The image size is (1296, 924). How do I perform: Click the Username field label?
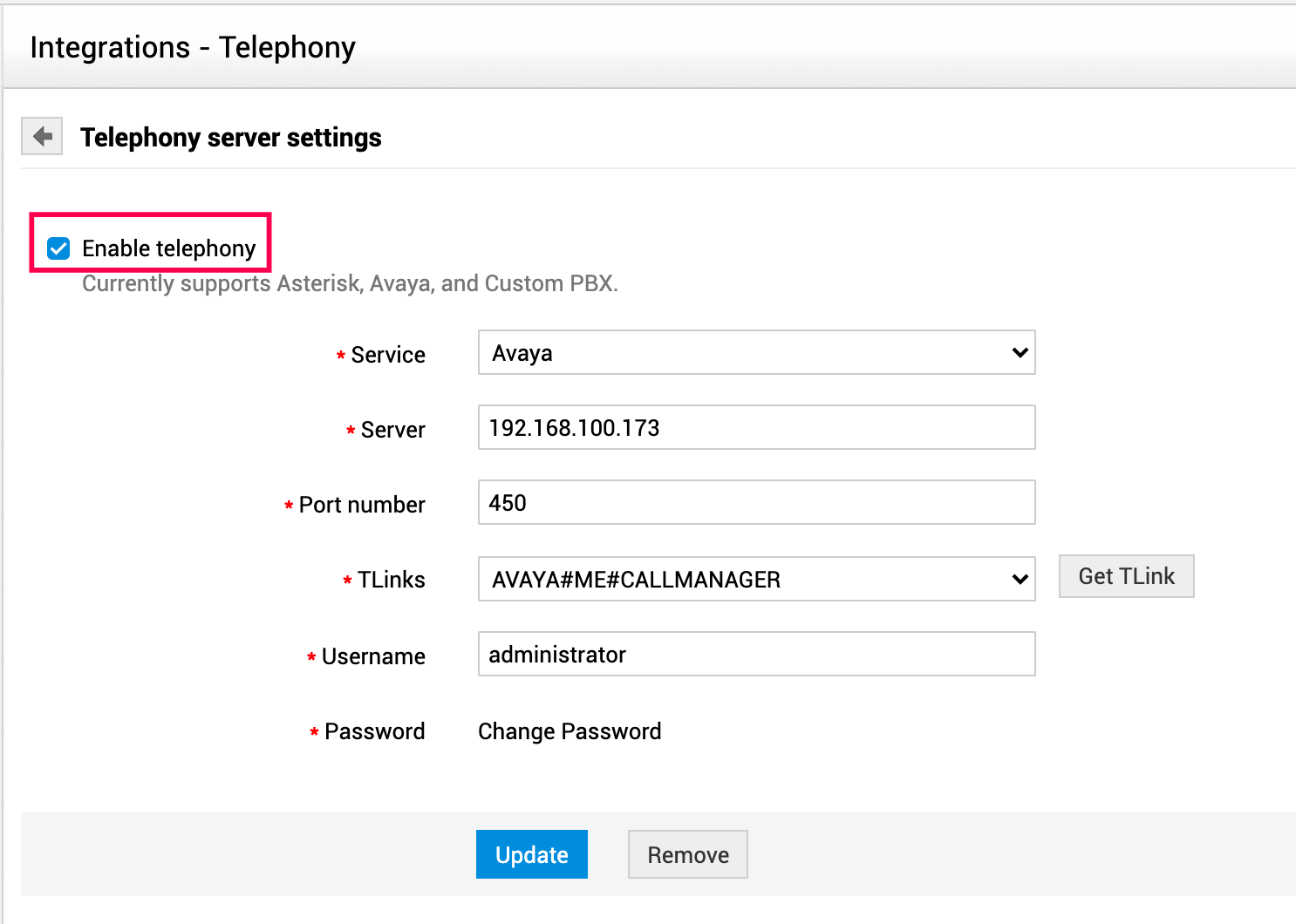[373, 656]
